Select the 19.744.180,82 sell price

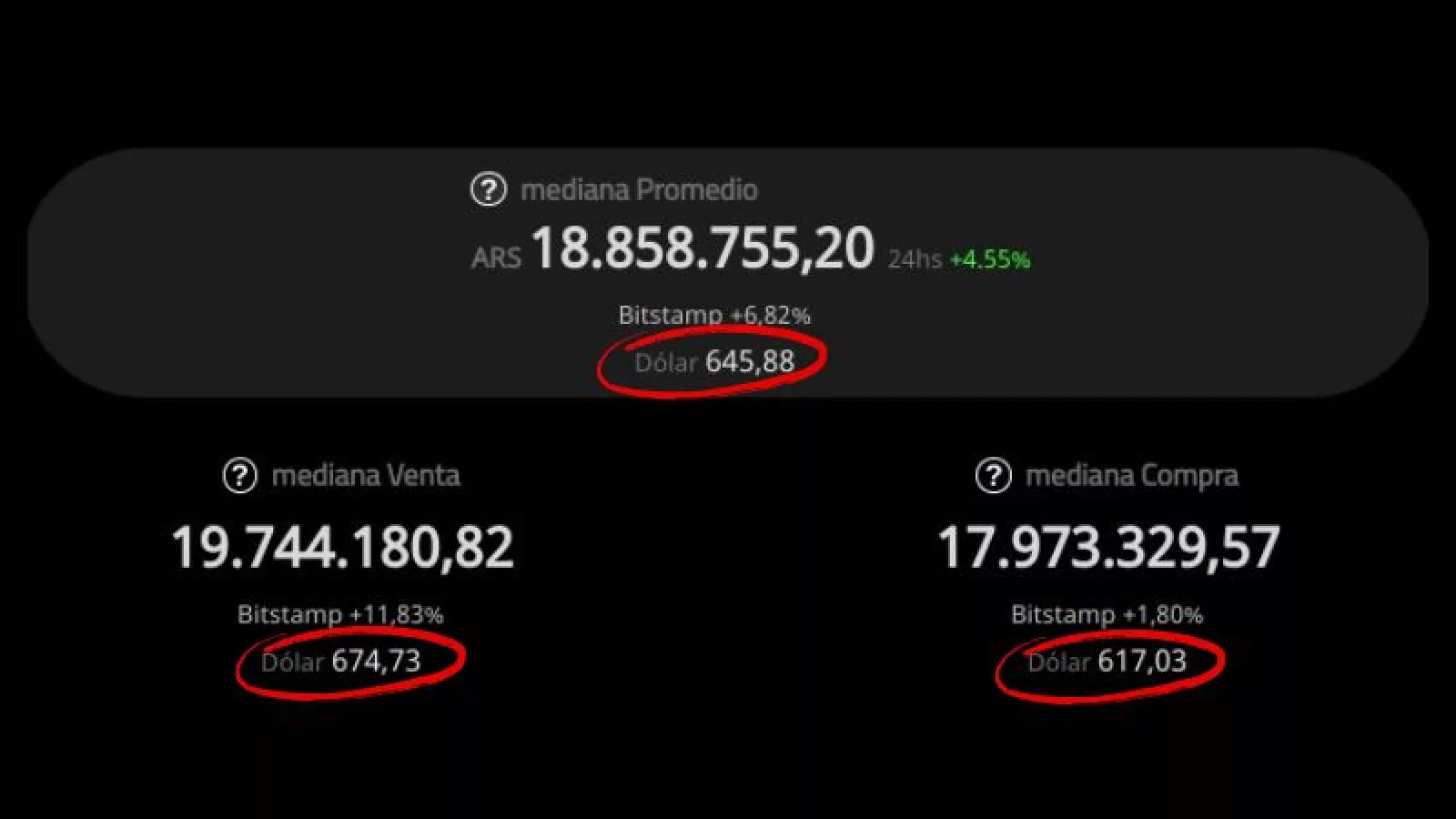pyautogui.click(x=342, y=547)
